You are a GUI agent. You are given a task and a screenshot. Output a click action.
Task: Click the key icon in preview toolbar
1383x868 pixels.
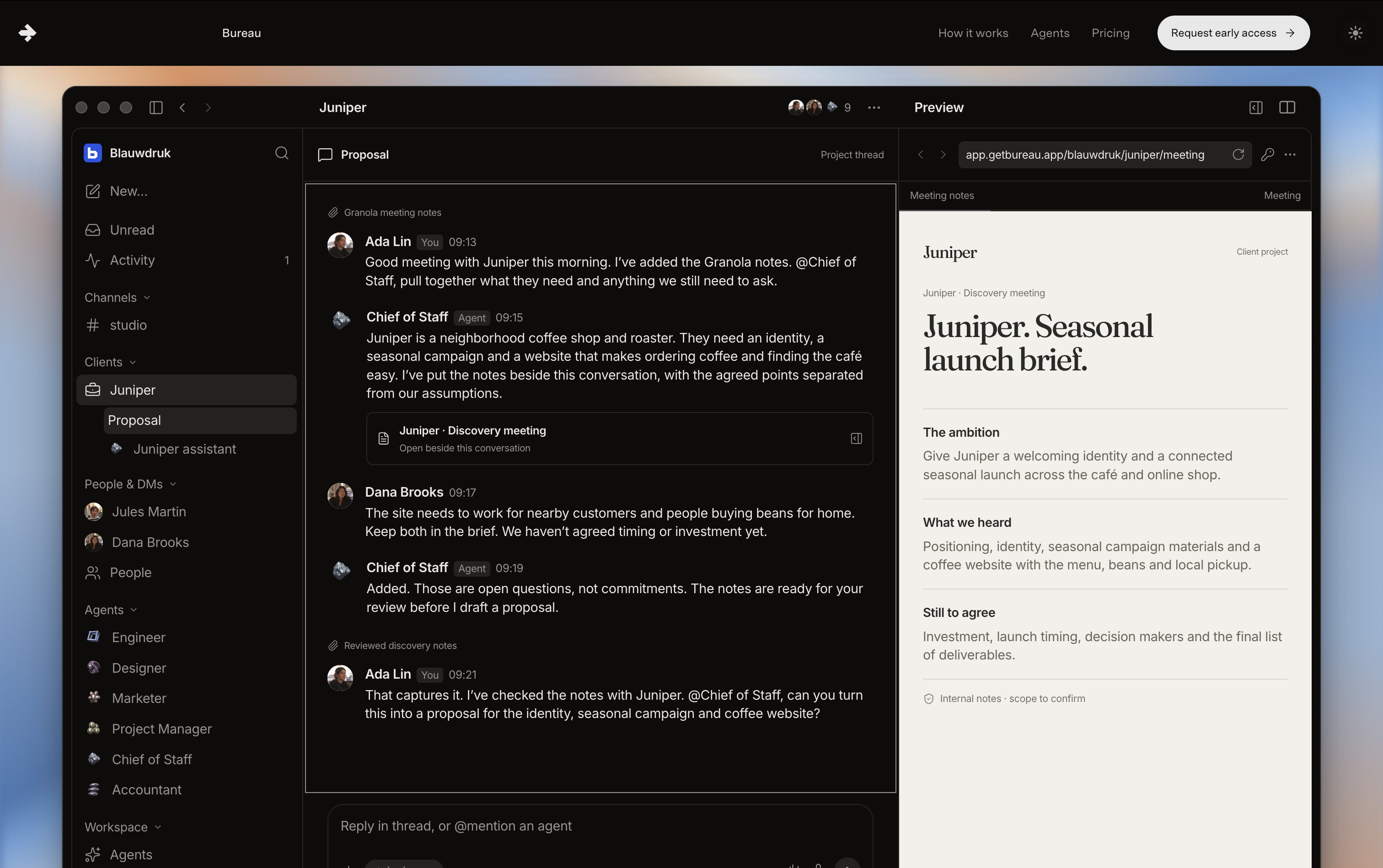pos(1267,155)
